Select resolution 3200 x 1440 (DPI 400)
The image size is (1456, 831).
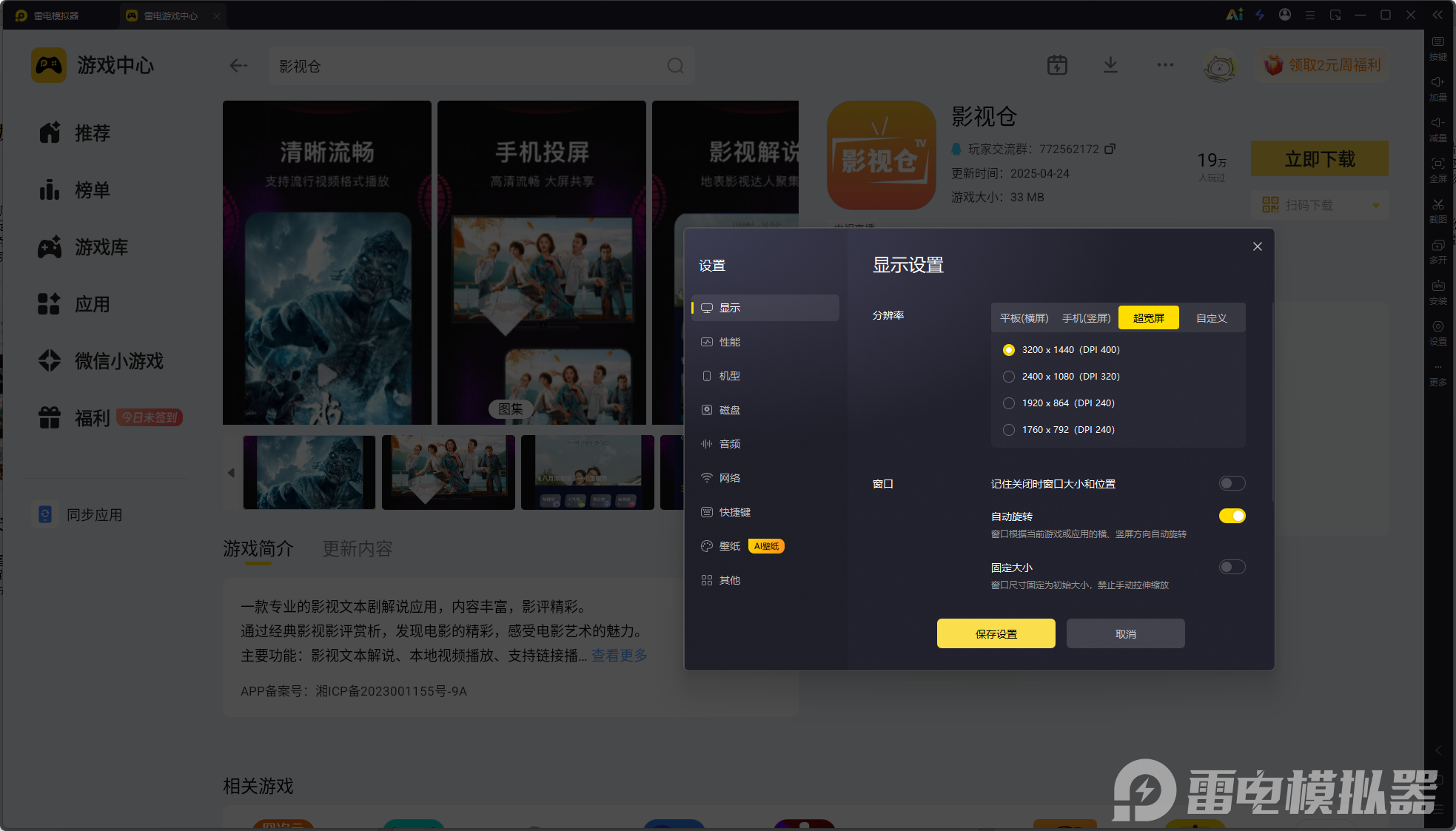[x=1009, y=350]
